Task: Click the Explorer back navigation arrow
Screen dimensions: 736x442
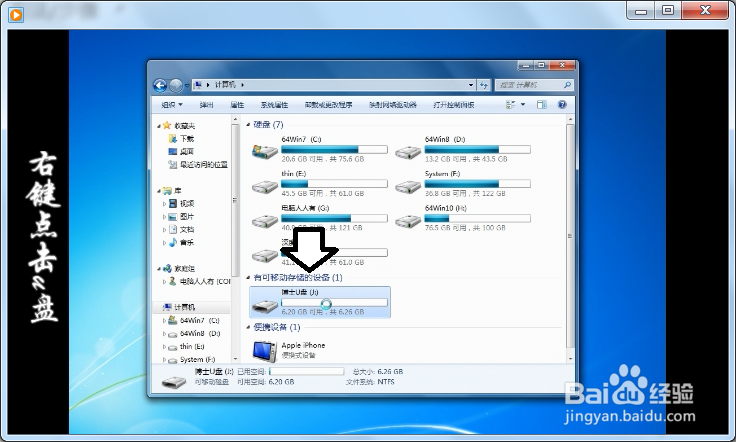Action: [x=160, y=85]
